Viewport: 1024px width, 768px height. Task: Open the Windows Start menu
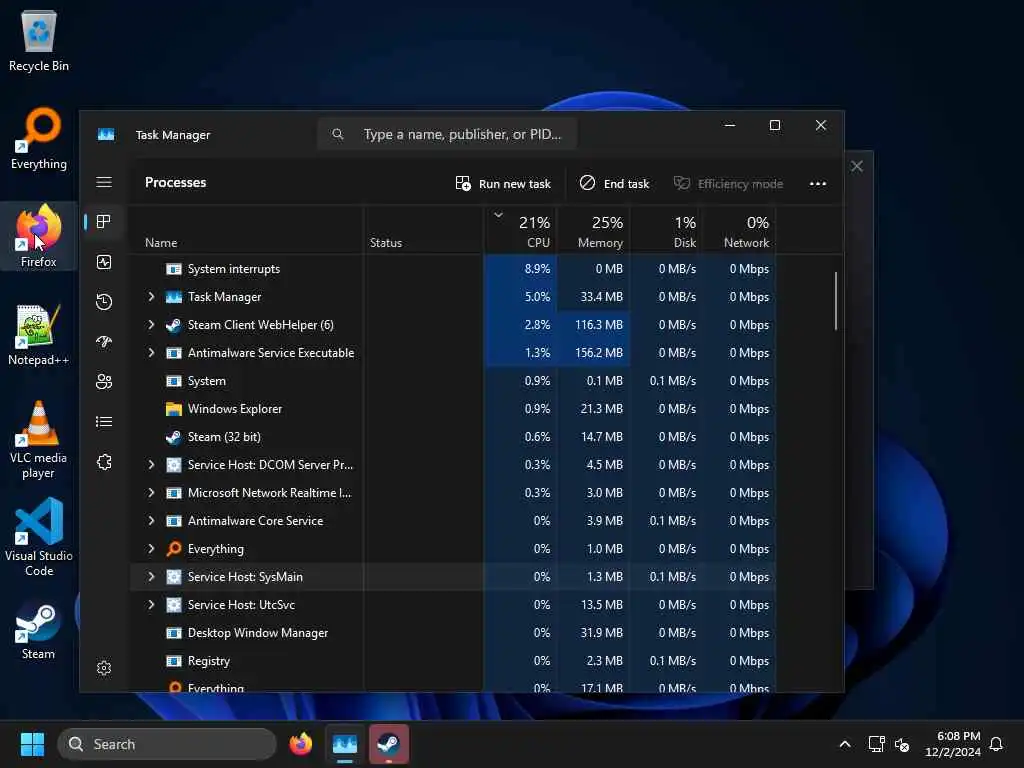[32, 744]
